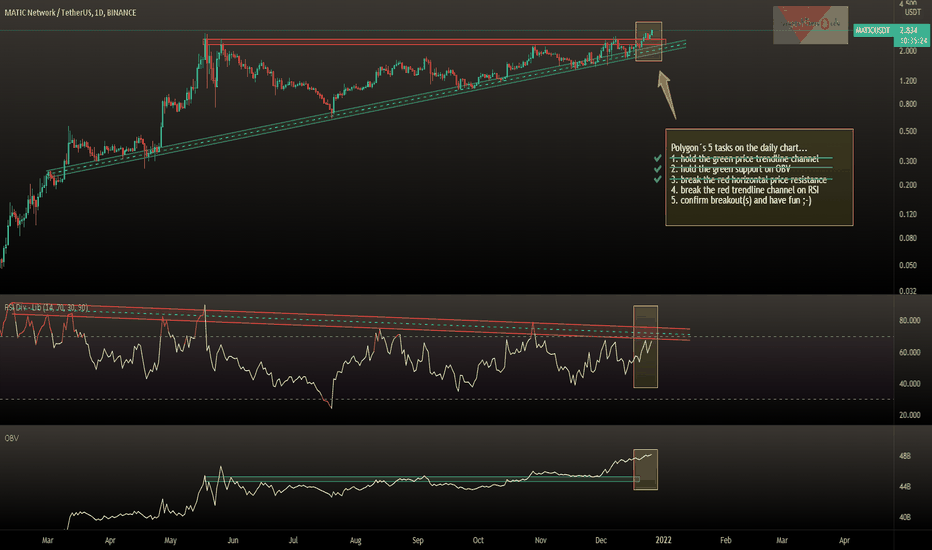Image resolution: width=932 pixels, height=550 pixels.
Task: Click the 0.200 price axis value
Action: [x=908, y=185]
